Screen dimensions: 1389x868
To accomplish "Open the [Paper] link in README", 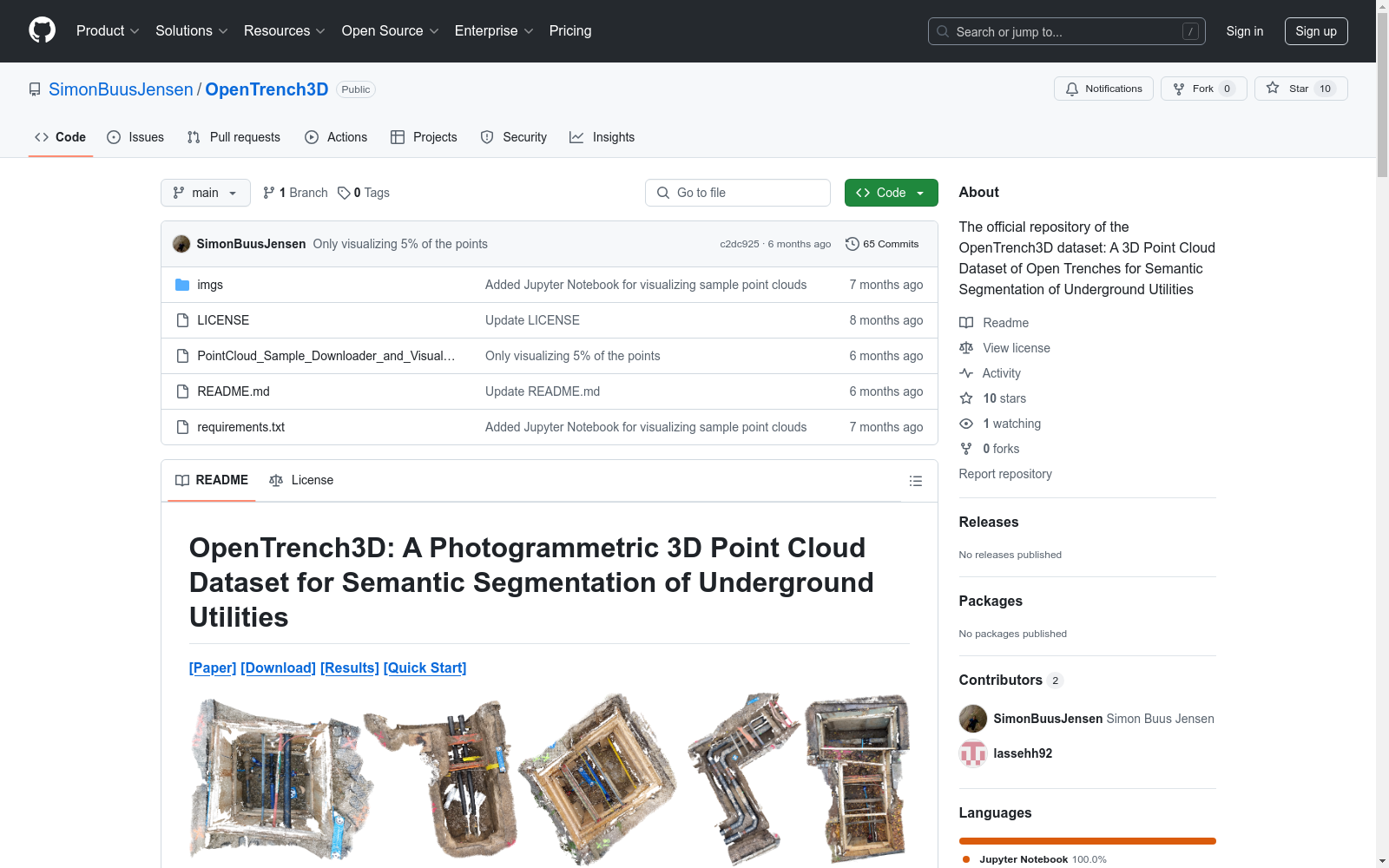I will [213, 667].
